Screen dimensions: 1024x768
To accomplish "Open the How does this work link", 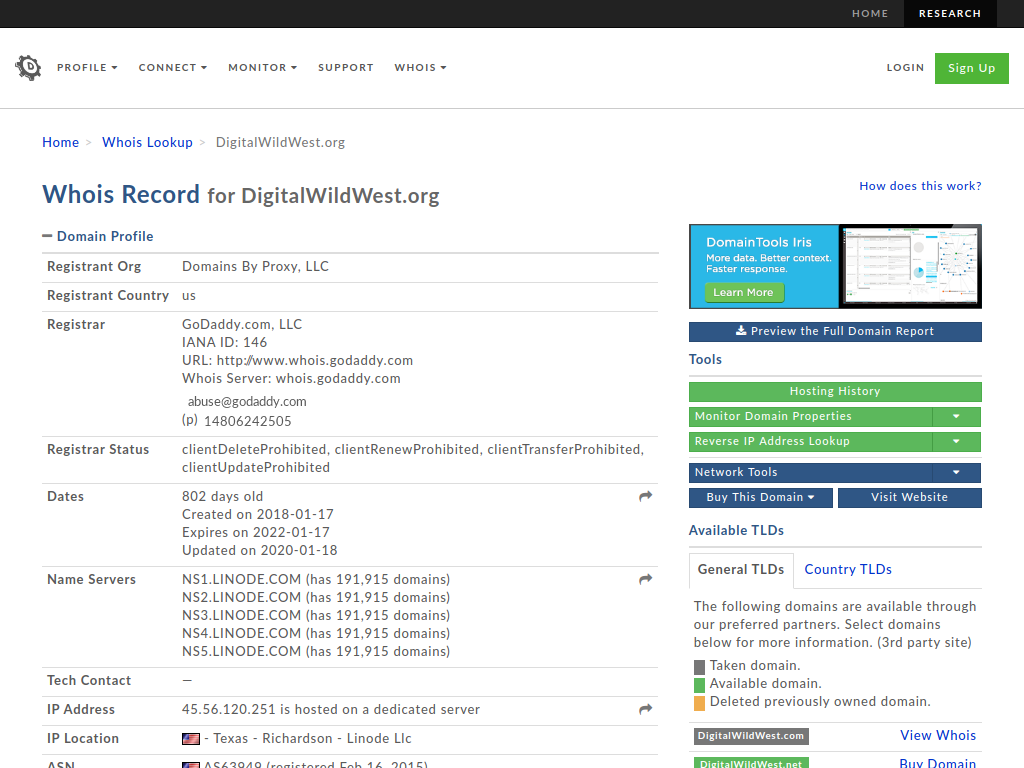I will pyautogui.click(x=920, y=186).
